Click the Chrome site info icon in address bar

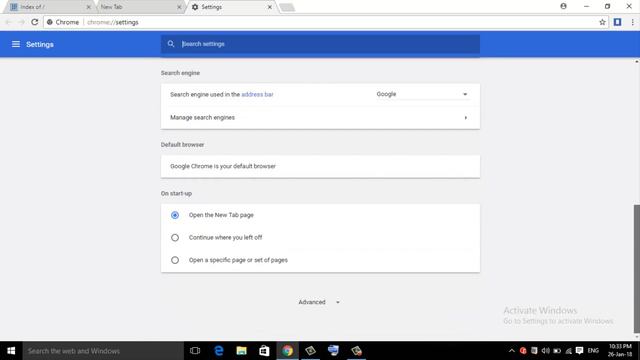coord(50,22)
